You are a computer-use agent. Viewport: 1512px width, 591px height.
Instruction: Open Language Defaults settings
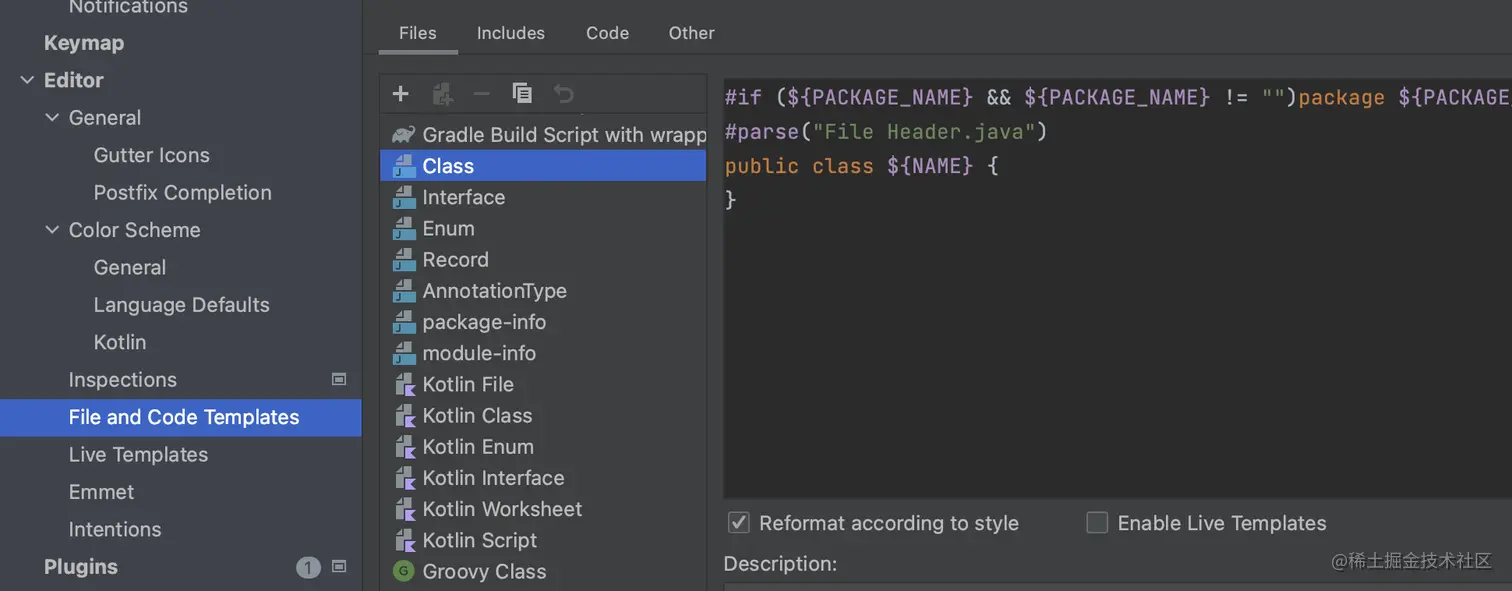coord(182,305)
